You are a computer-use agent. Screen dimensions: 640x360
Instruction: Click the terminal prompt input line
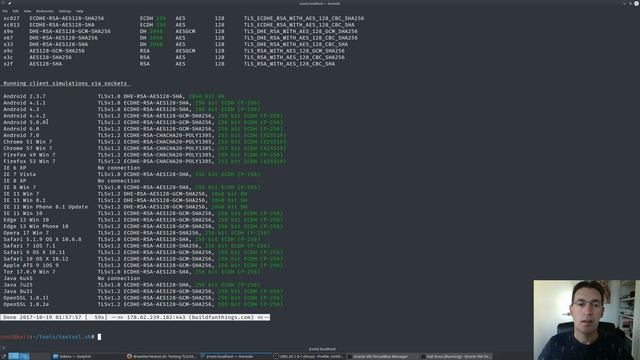[51, 337]
